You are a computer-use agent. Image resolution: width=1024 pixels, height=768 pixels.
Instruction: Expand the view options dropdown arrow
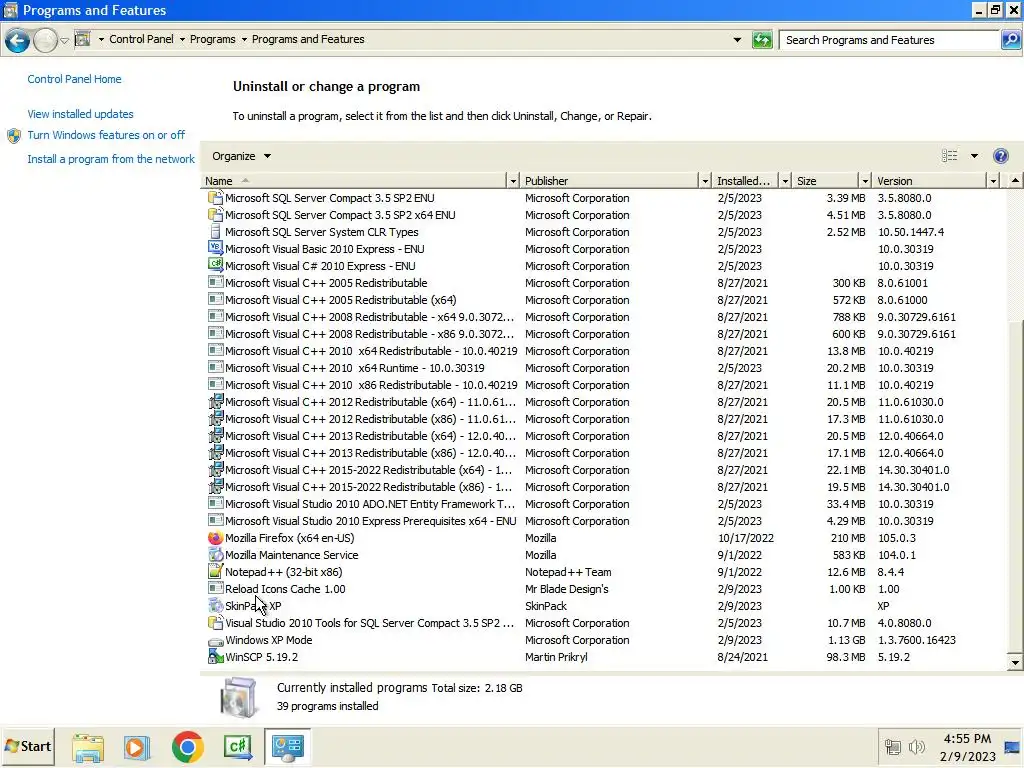click(x=974, y=156)
